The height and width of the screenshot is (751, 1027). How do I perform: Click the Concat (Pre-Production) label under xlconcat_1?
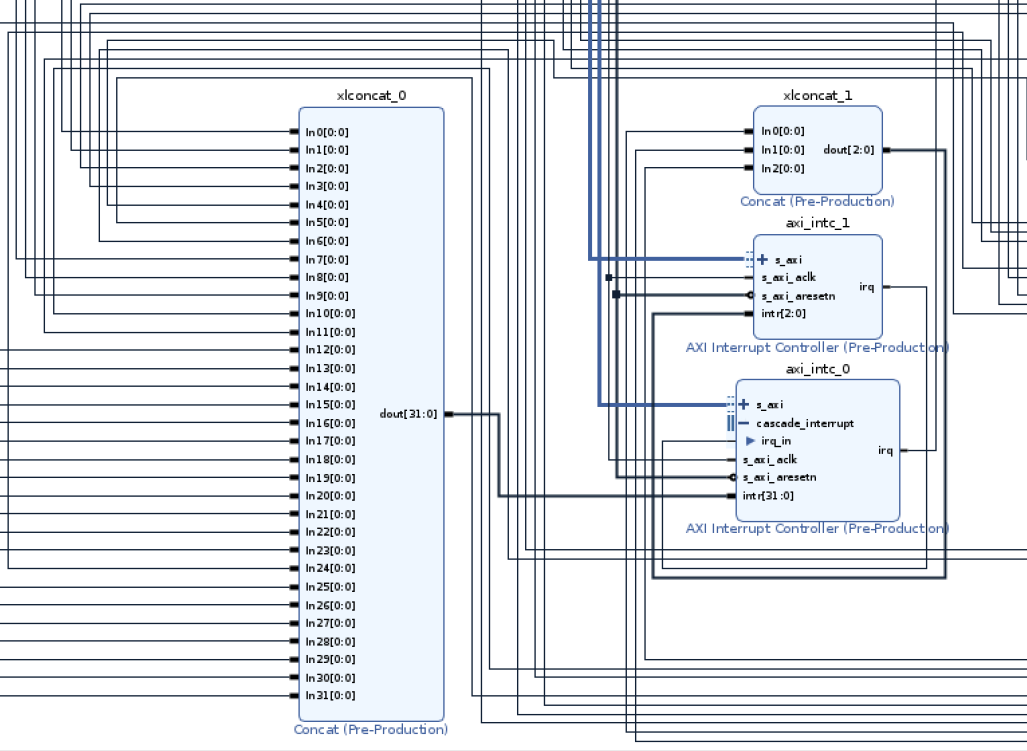817,202
